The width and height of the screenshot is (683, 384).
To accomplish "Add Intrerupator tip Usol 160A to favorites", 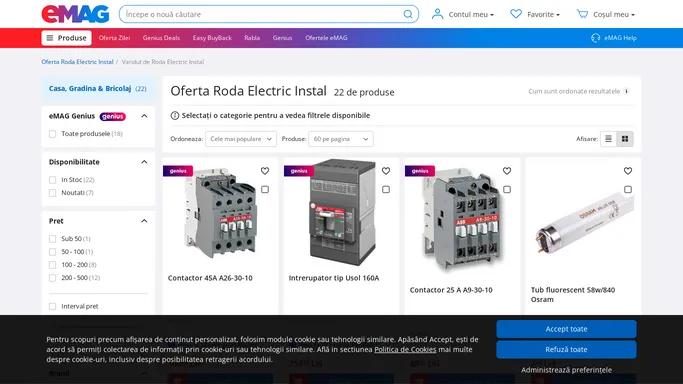I will 386,171.
